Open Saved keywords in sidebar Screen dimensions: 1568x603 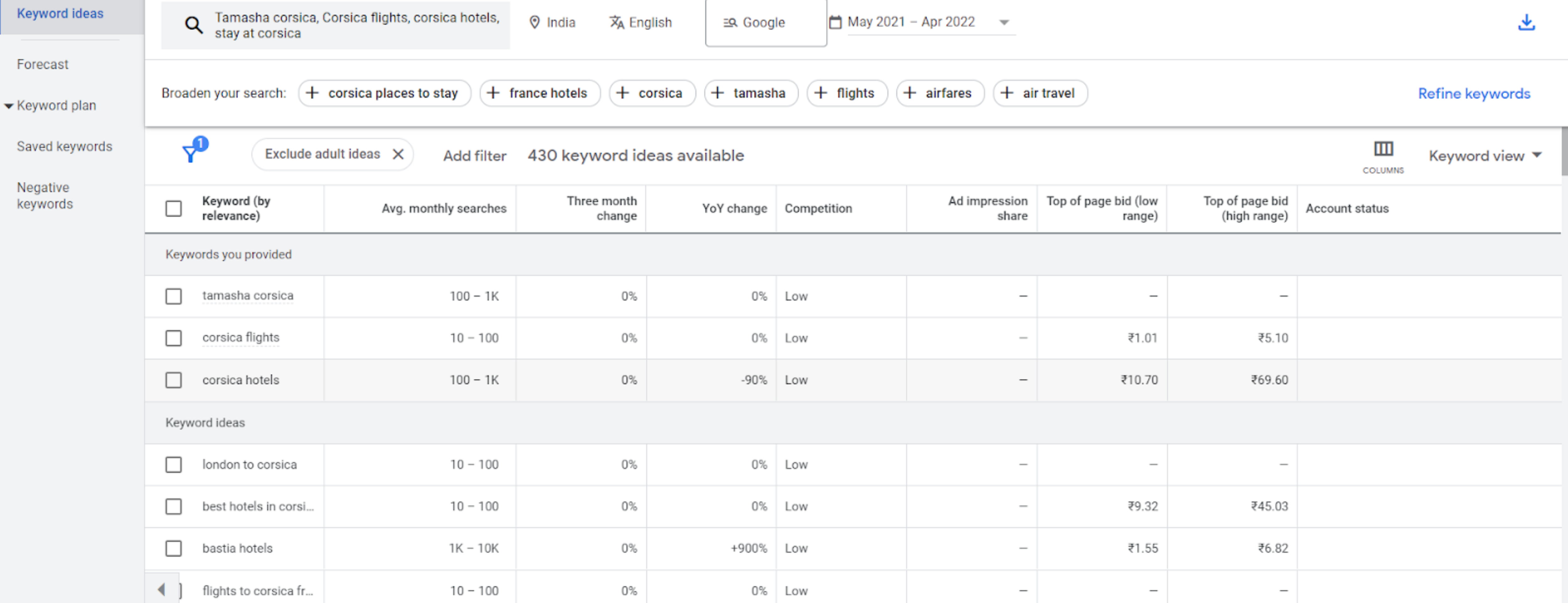click(x=65, y=147)
